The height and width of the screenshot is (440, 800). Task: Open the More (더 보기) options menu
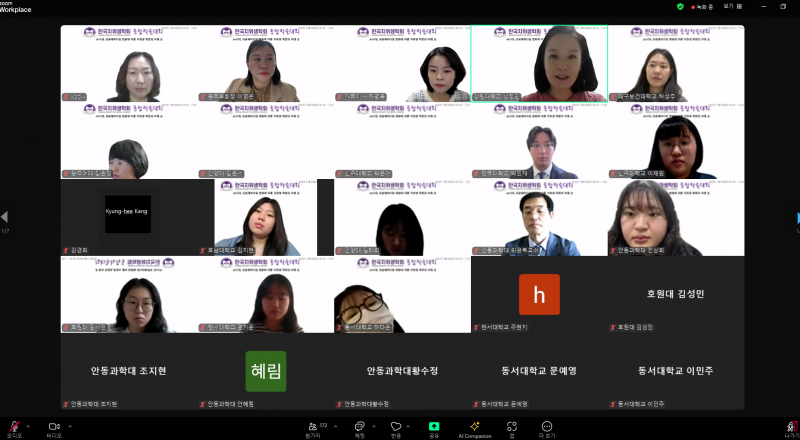[x=547, y=425]
